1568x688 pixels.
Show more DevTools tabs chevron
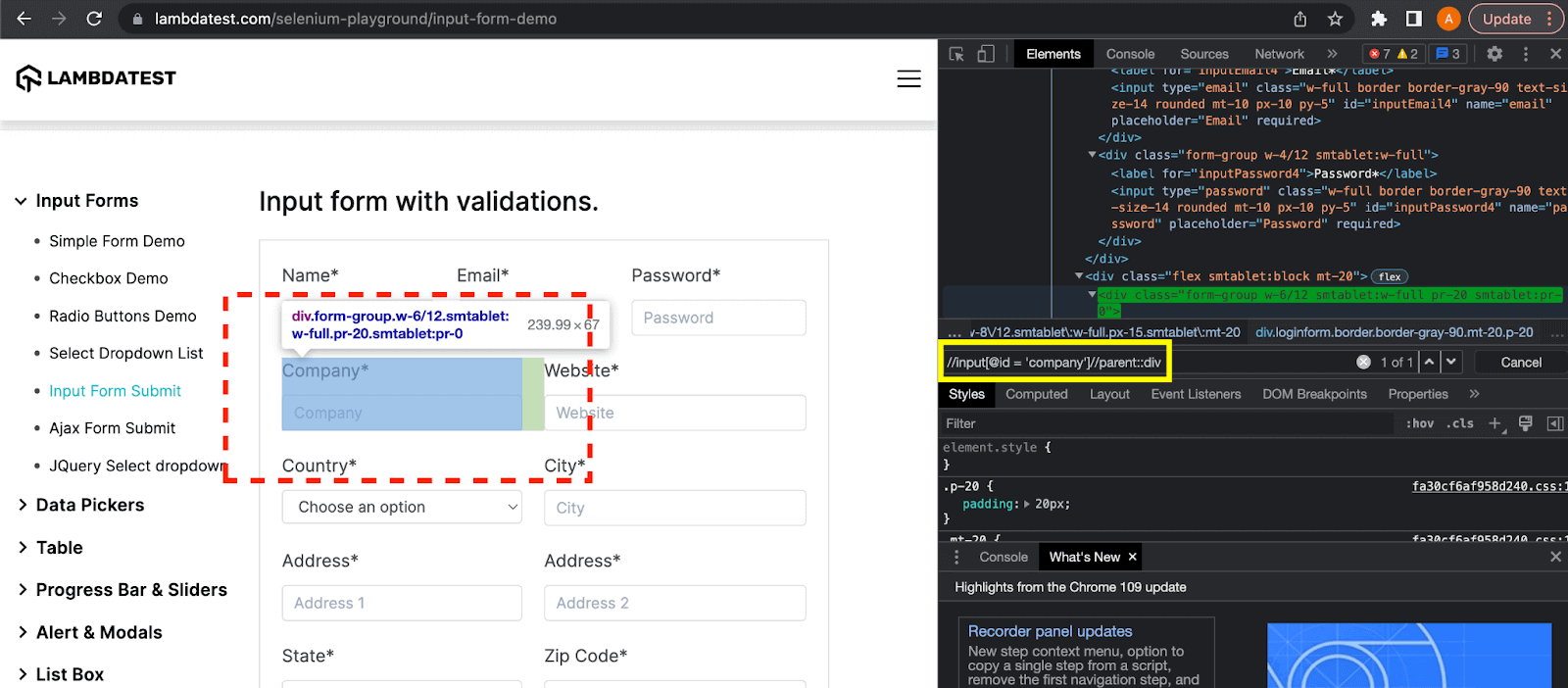[x=1332, y=54]
